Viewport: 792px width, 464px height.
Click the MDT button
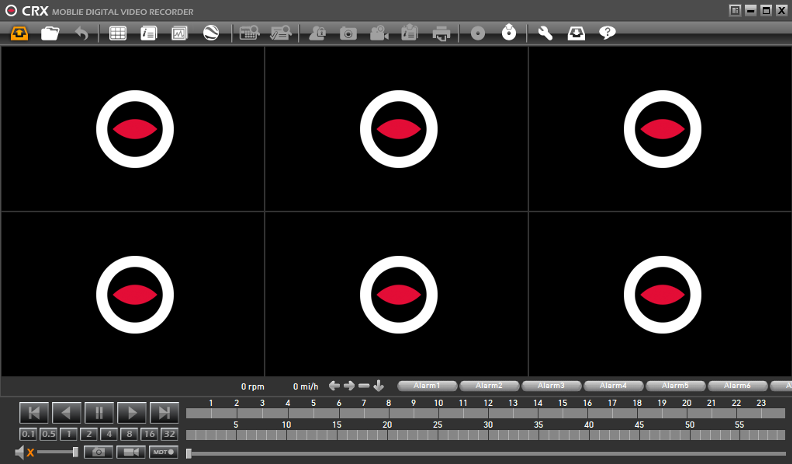click(x=164, y=452)
